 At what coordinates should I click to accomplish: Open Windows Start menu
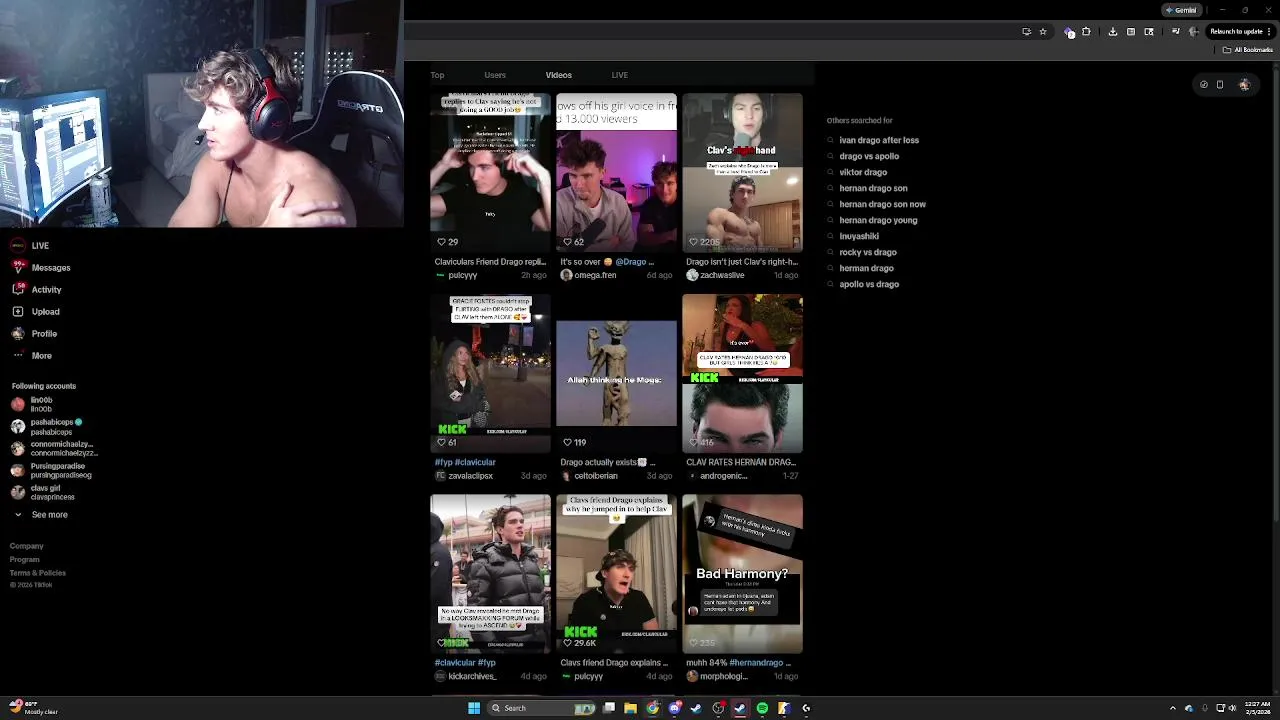coord(474,708)
